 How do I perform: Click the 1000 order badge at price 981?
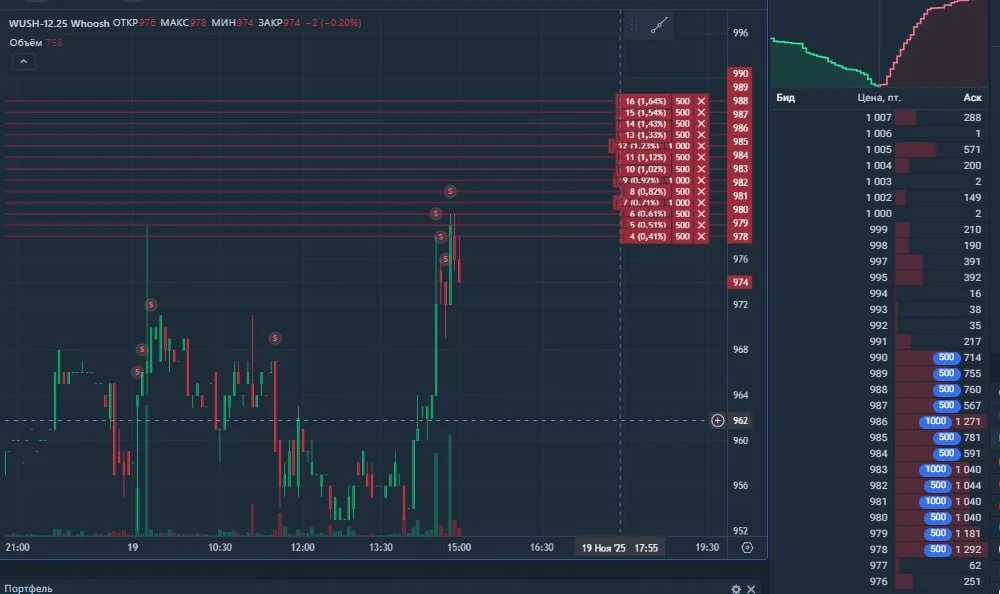point(936,501)
